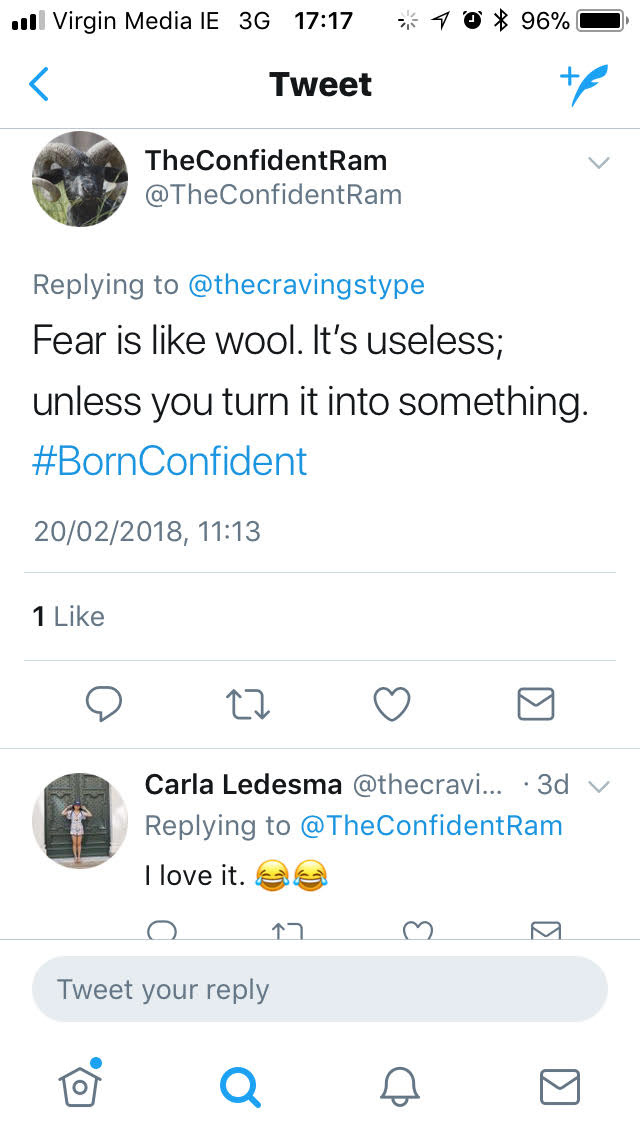Like TheConfidentRam's tweet with the heart
Screen dimensions: 640x1136
(x=392, y=705)
